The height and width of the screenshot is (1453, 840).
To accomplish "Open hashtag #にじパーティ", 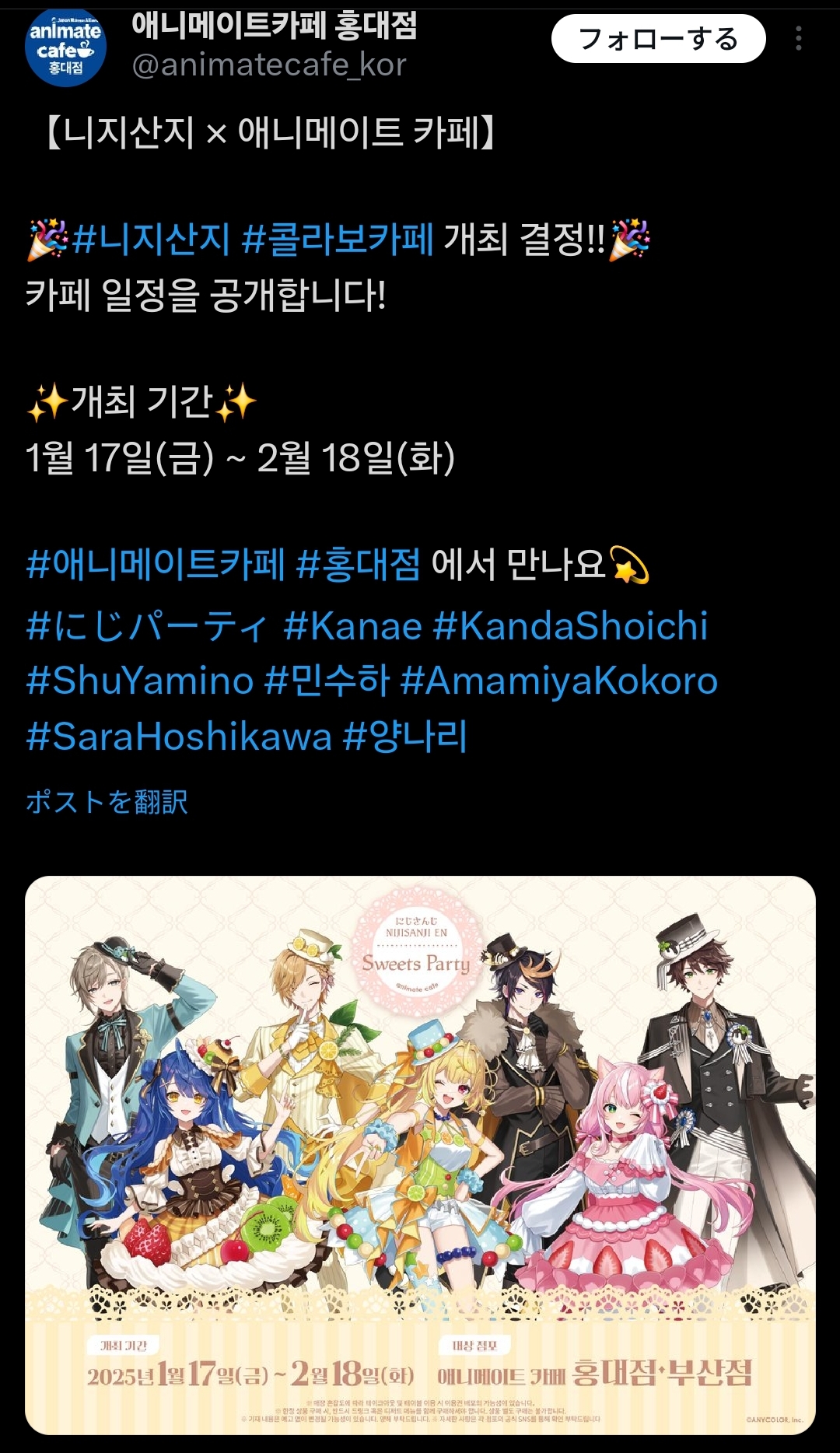I will click(148, 626).
